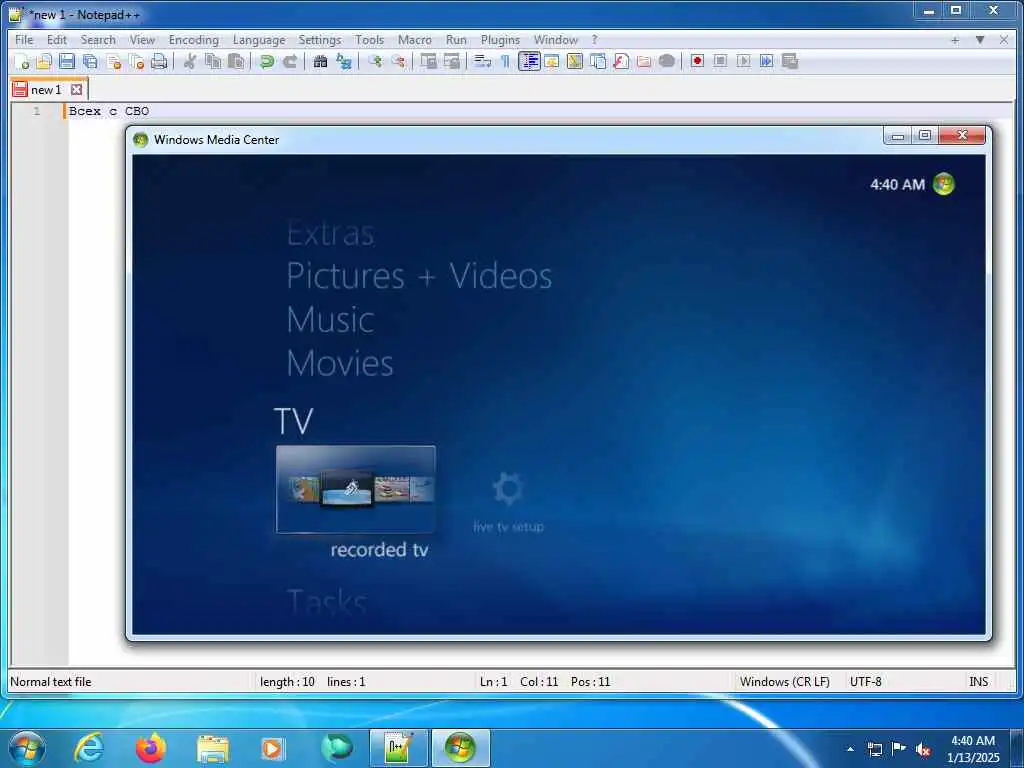1024x768 pixels.
Task: Click the Windows (CR LF) status bar entry
Action: pos(784,682)
